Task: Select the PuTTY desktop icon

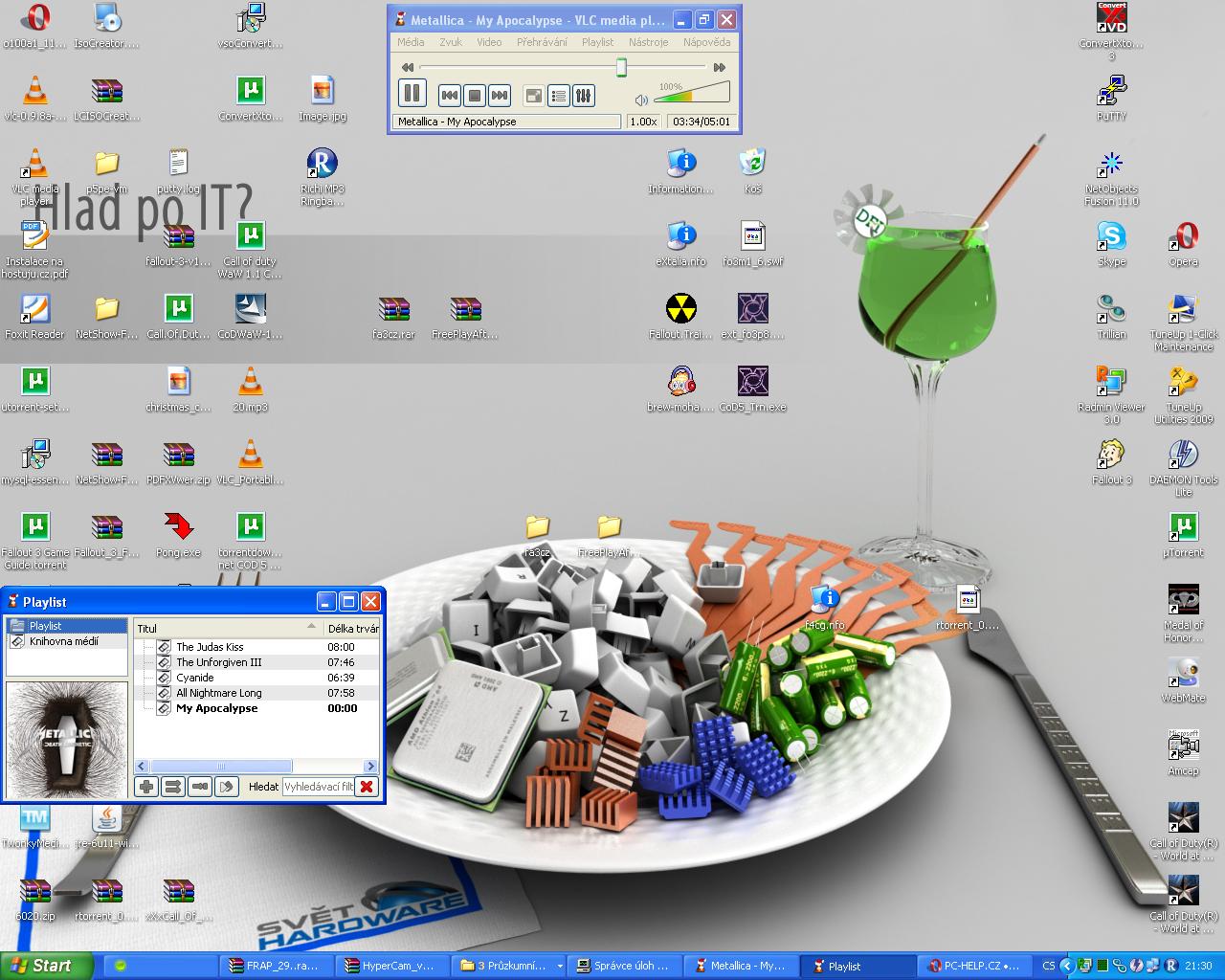Action: (1112, 99)
